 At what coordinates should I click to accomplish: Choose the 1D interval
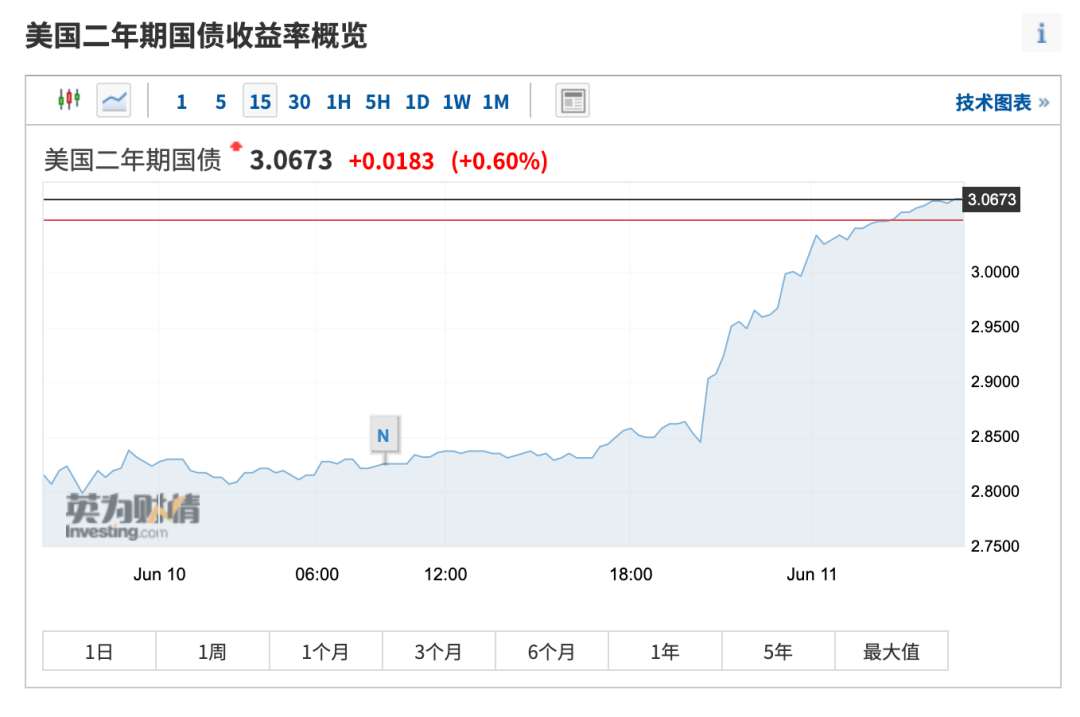coord(417,101)
